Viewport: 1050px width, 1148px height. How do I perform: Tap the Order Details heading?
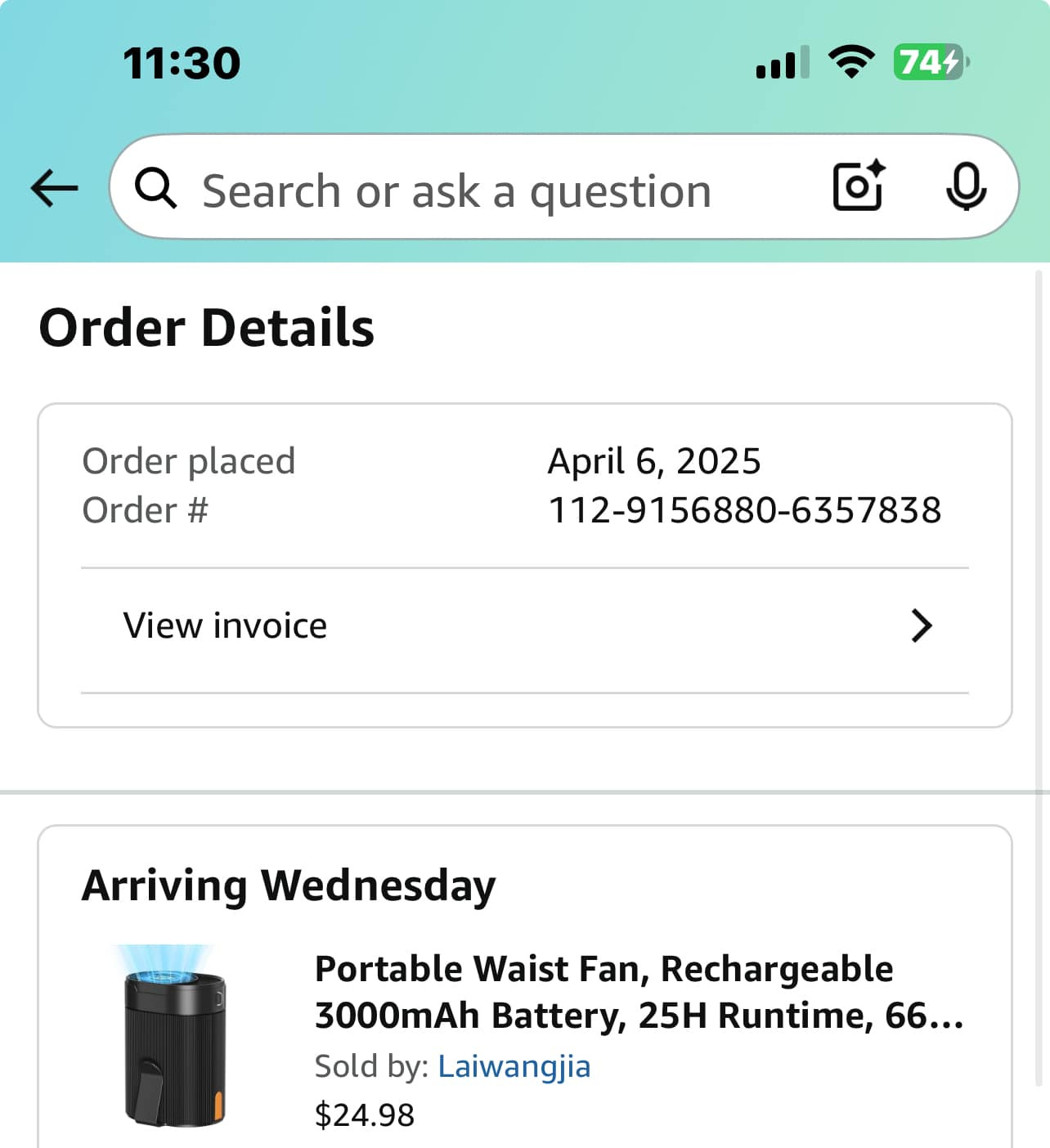207,328
